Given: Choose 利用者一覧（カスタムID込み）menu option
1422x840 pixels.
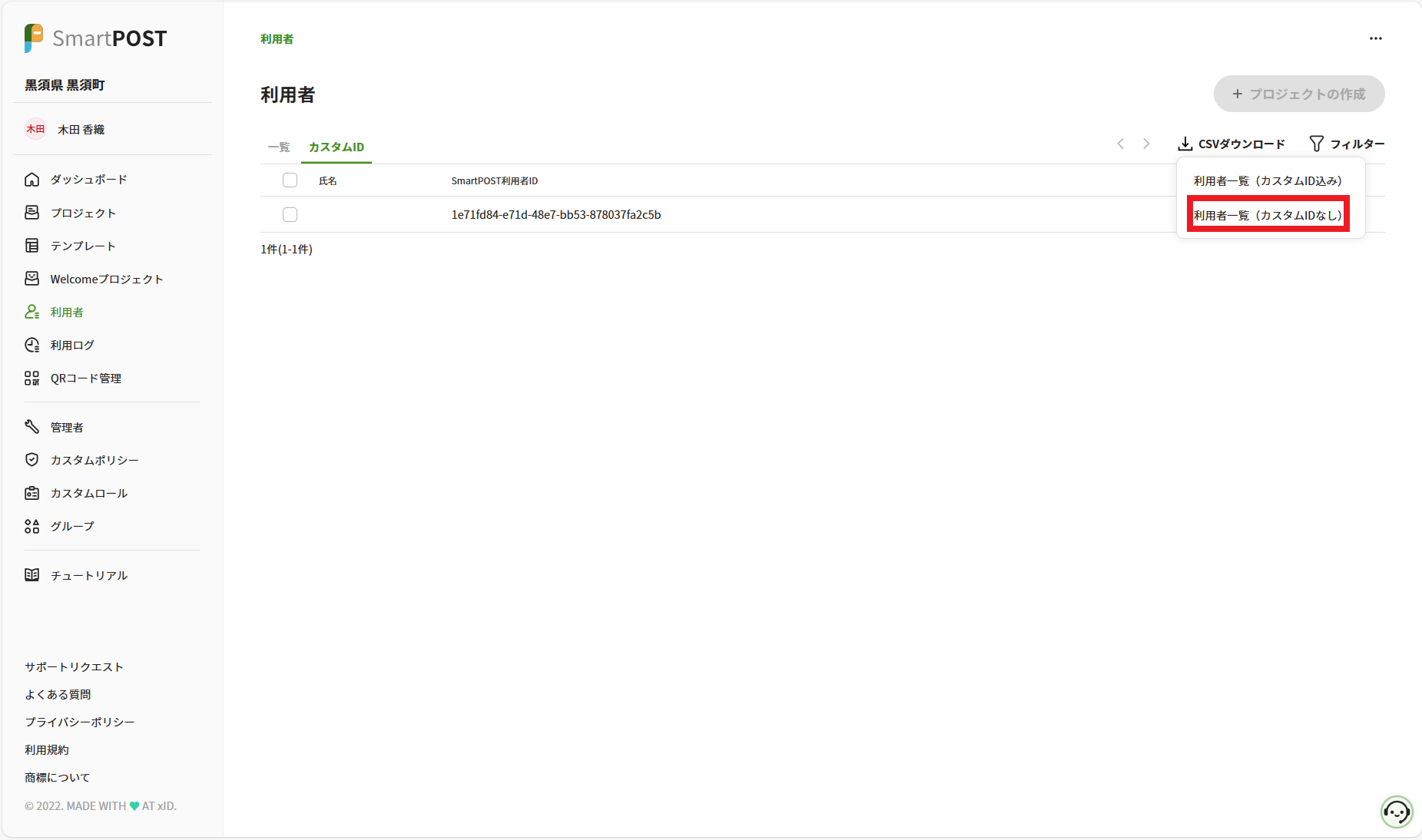Looking at the screenshot, I should click(x=1268, y=181).
